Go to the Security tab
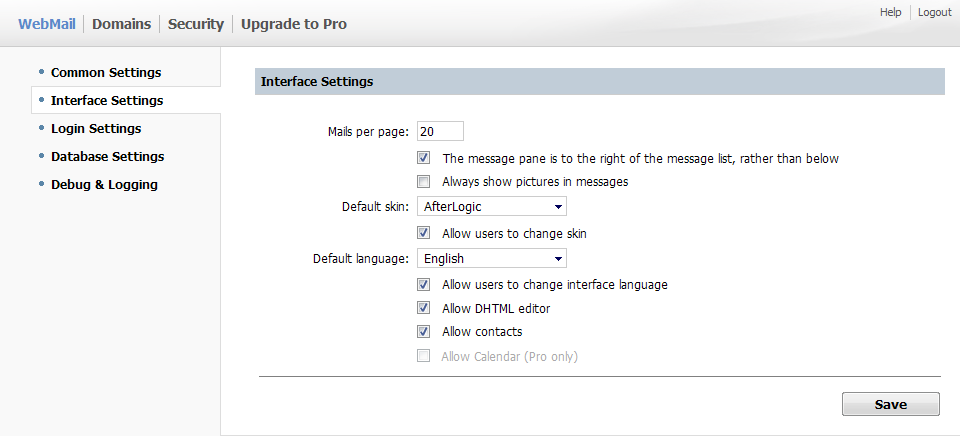 click(x=195, y=24)
